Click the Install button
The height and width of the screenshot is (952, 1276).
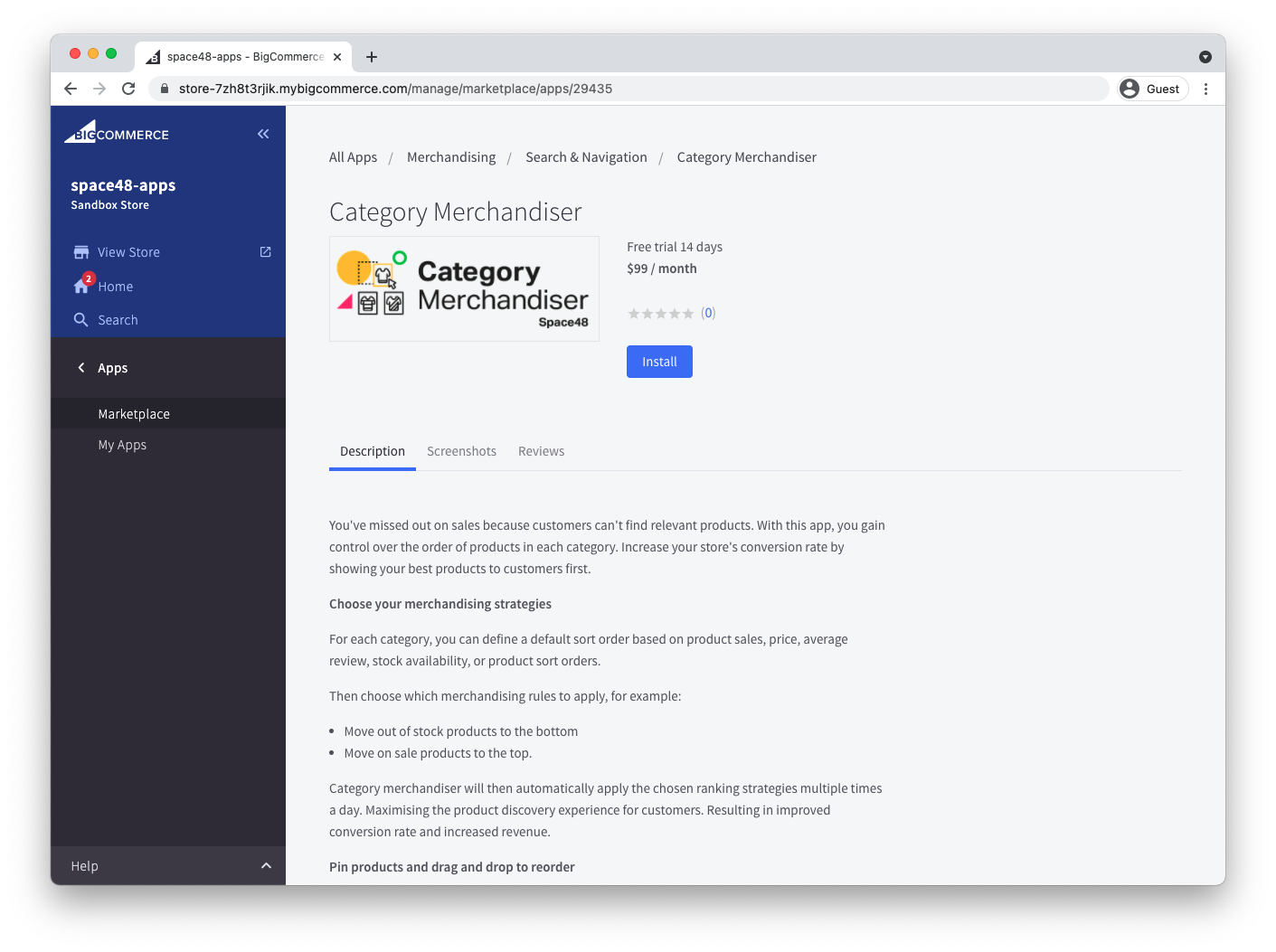click(659, 362)
